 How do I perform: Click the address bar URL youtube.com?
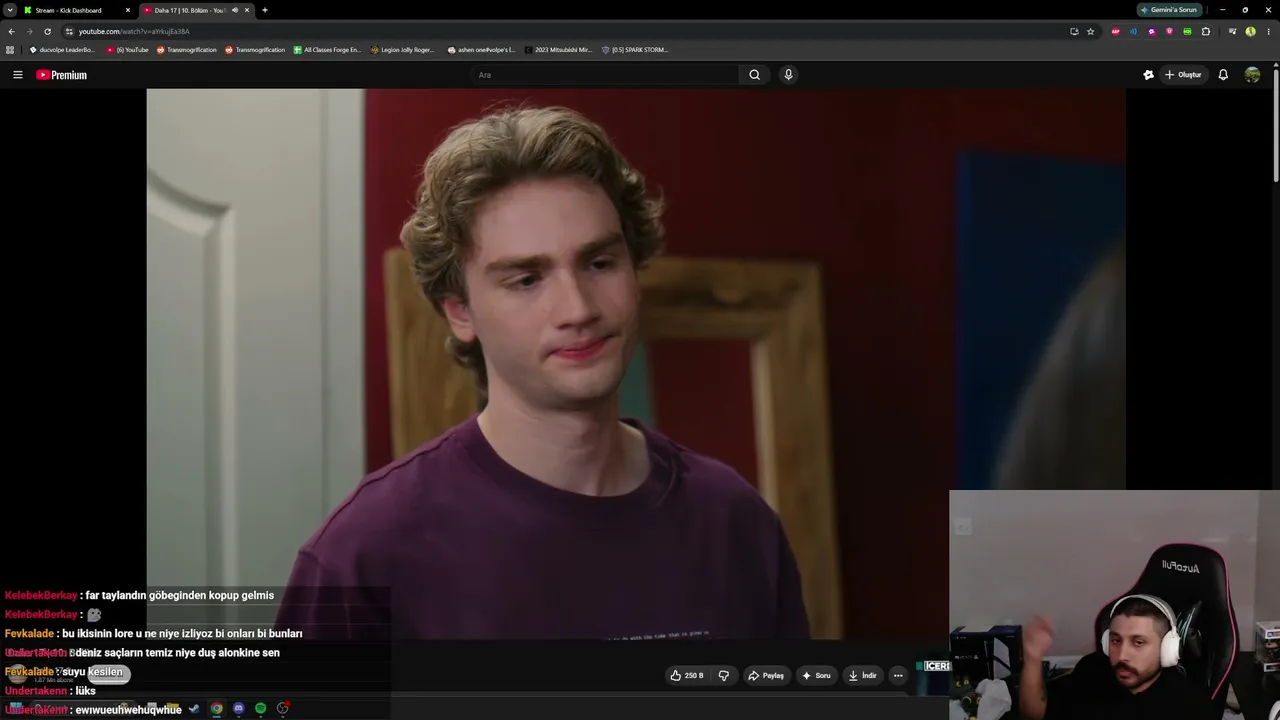134,31
